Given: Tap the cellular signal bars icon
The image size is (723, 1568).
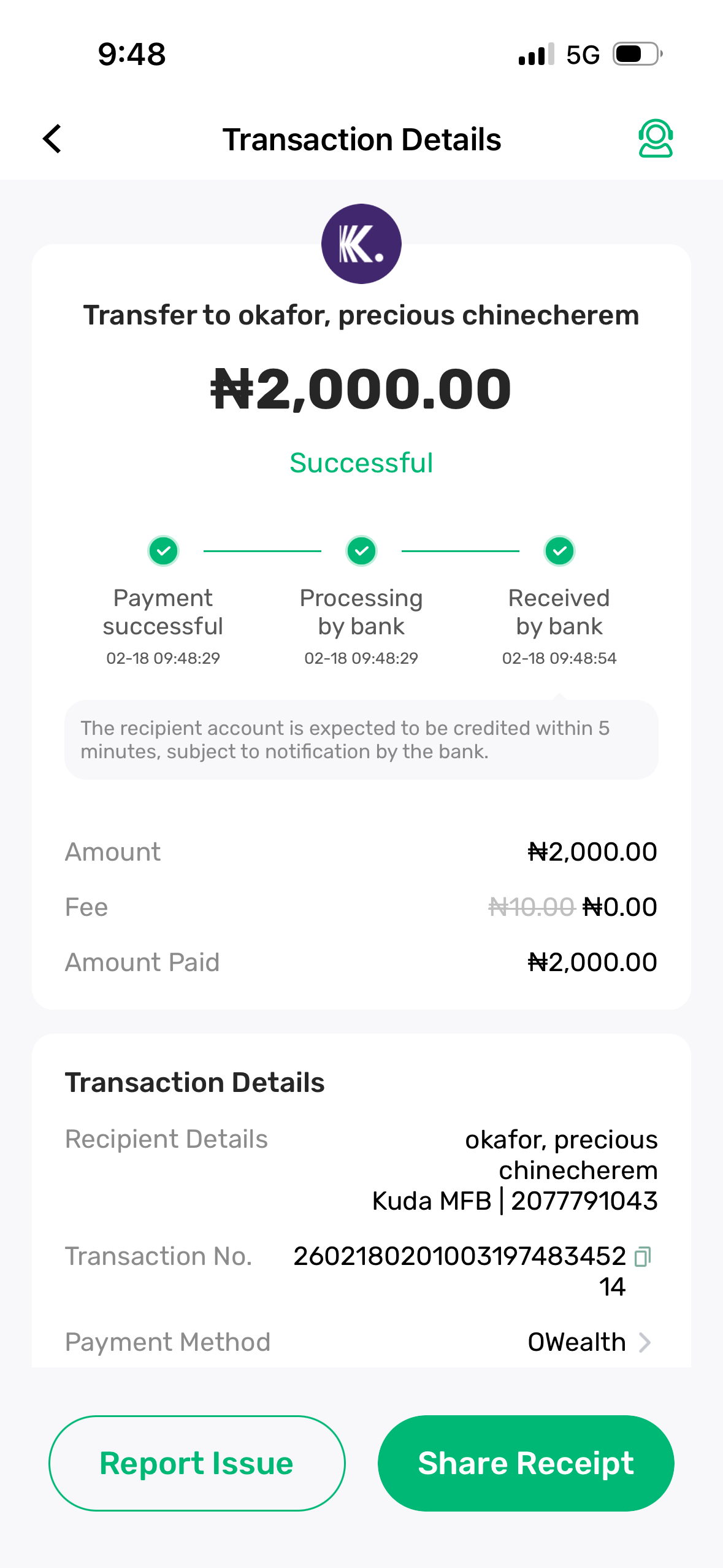Looking at the screenshot, I should tap(536, 54).
